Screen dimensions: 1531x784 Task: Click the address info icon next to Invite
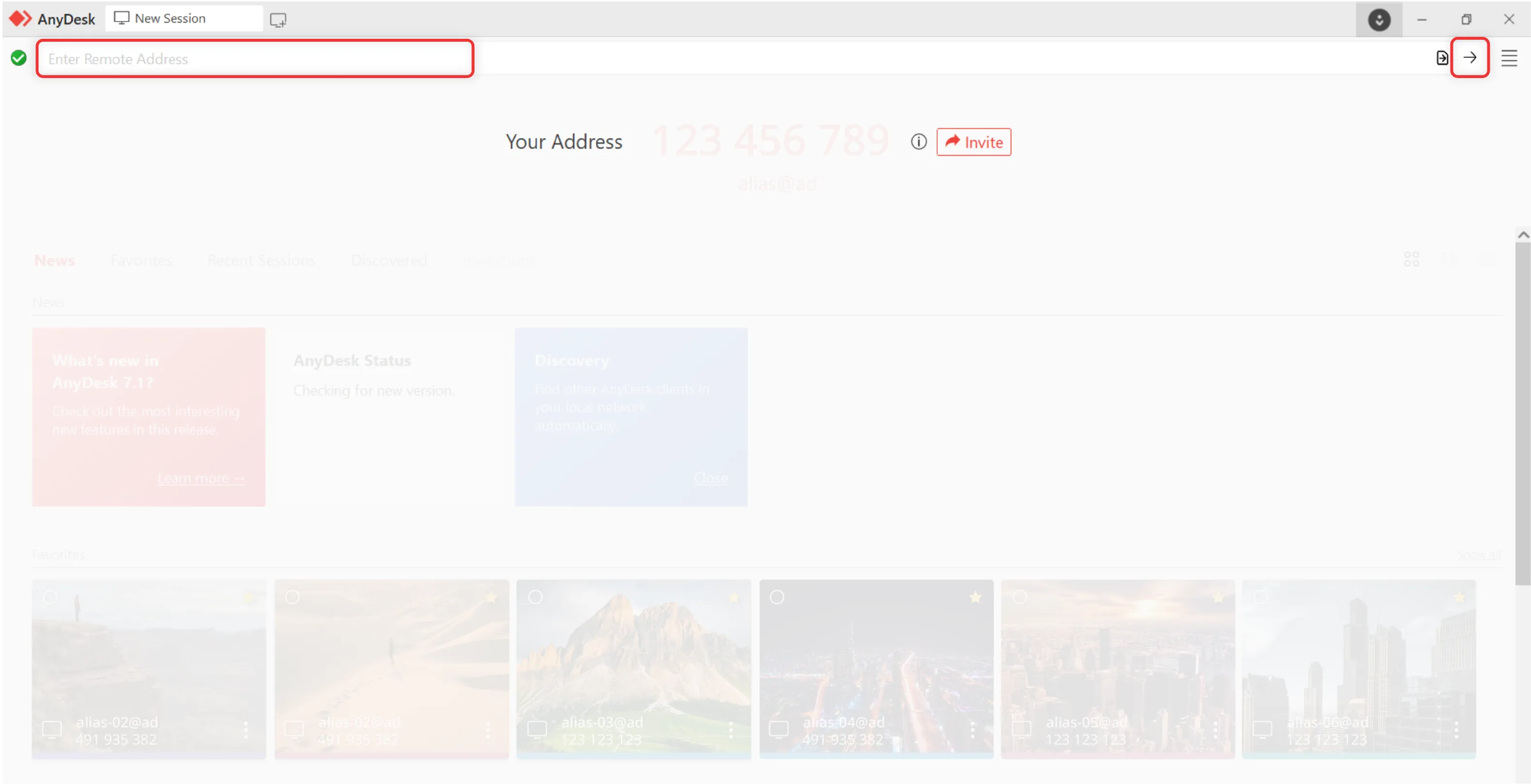(918, 142)
